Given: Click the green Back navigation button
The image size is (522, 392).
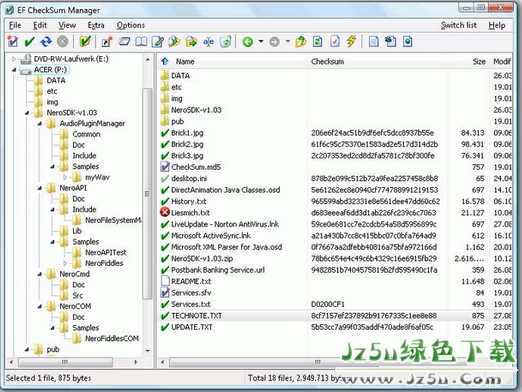Looking at the screenshot, I should pos(248,42).
